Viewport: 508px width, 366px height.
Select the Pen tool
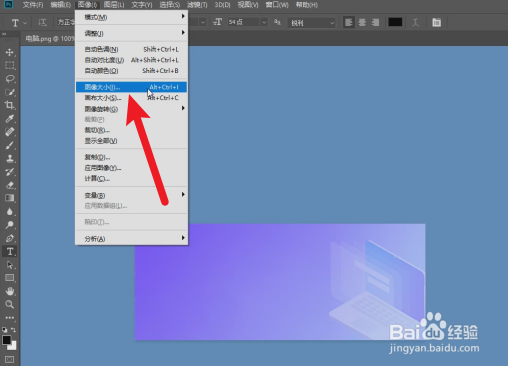tap(10, 238)
